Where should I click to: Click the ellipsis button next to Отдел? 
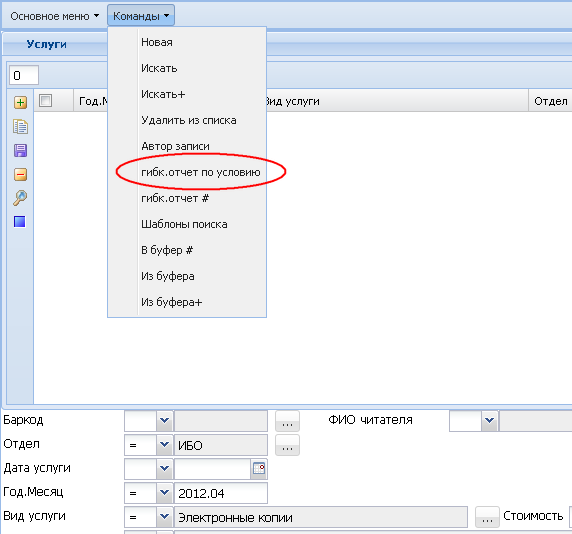(x=287, y=445)
